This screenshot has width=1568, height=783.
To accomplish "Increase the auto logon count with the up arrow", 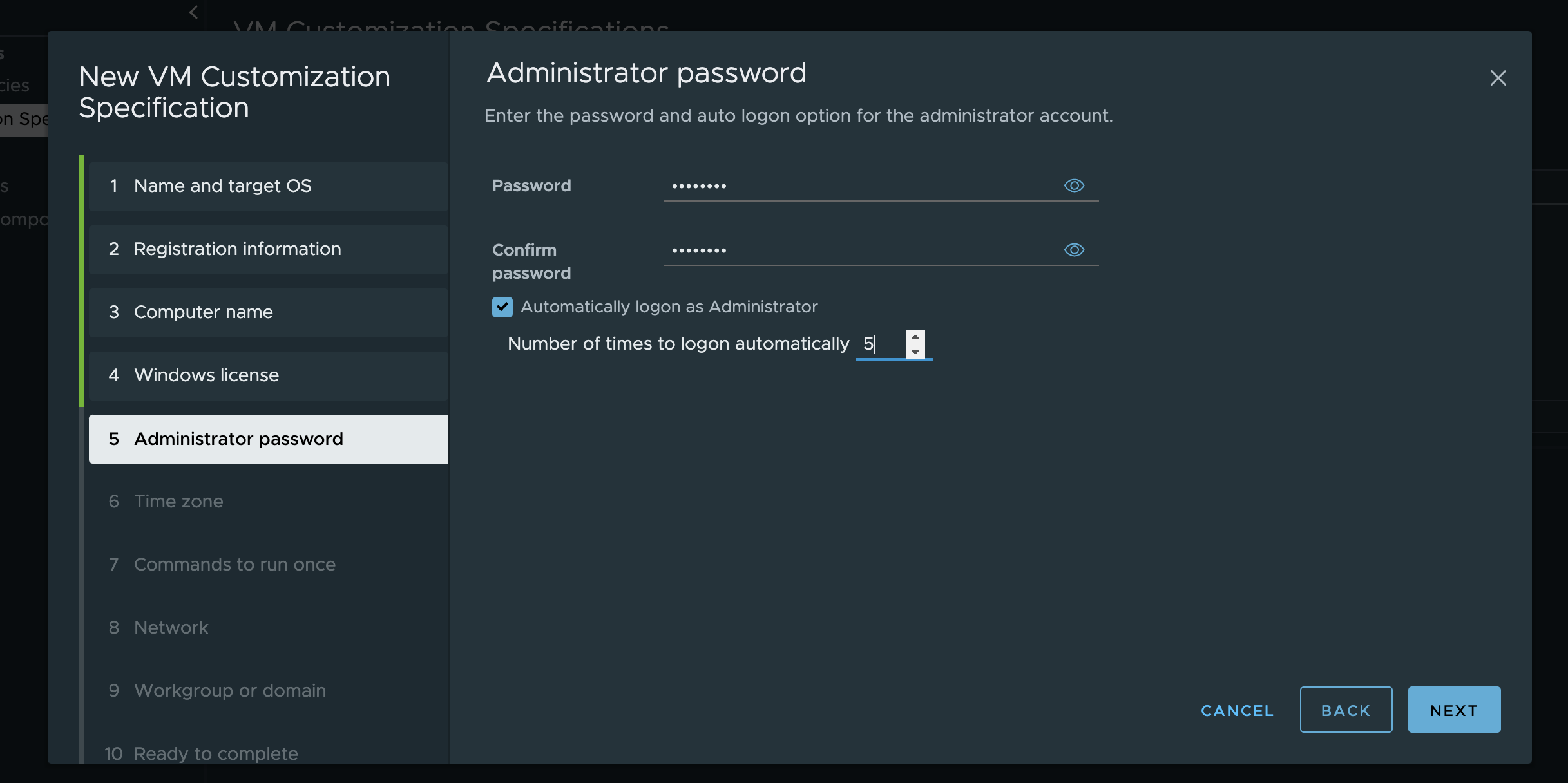I will tap(915, 337).
